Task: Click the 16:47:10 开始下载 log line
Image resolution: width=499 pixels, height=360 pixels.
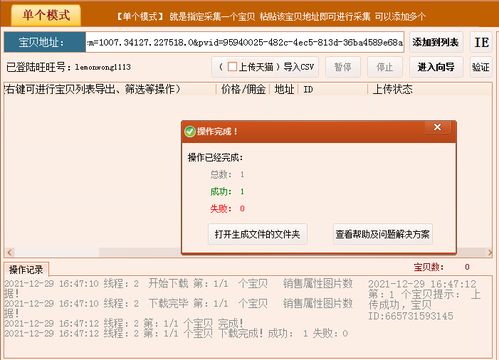Action: click(178, 288)
